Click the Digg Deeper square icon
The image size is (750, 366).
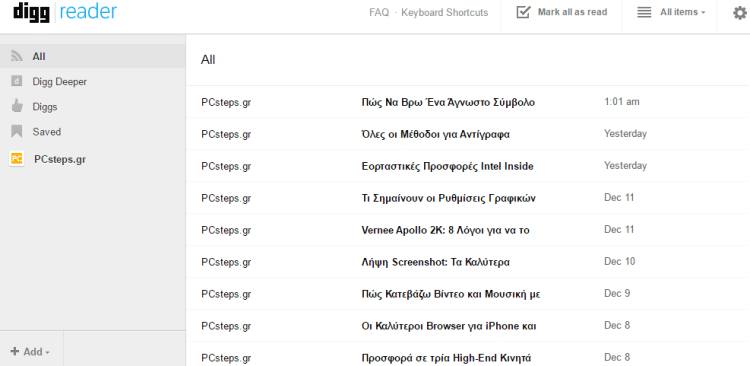(17, 82)
